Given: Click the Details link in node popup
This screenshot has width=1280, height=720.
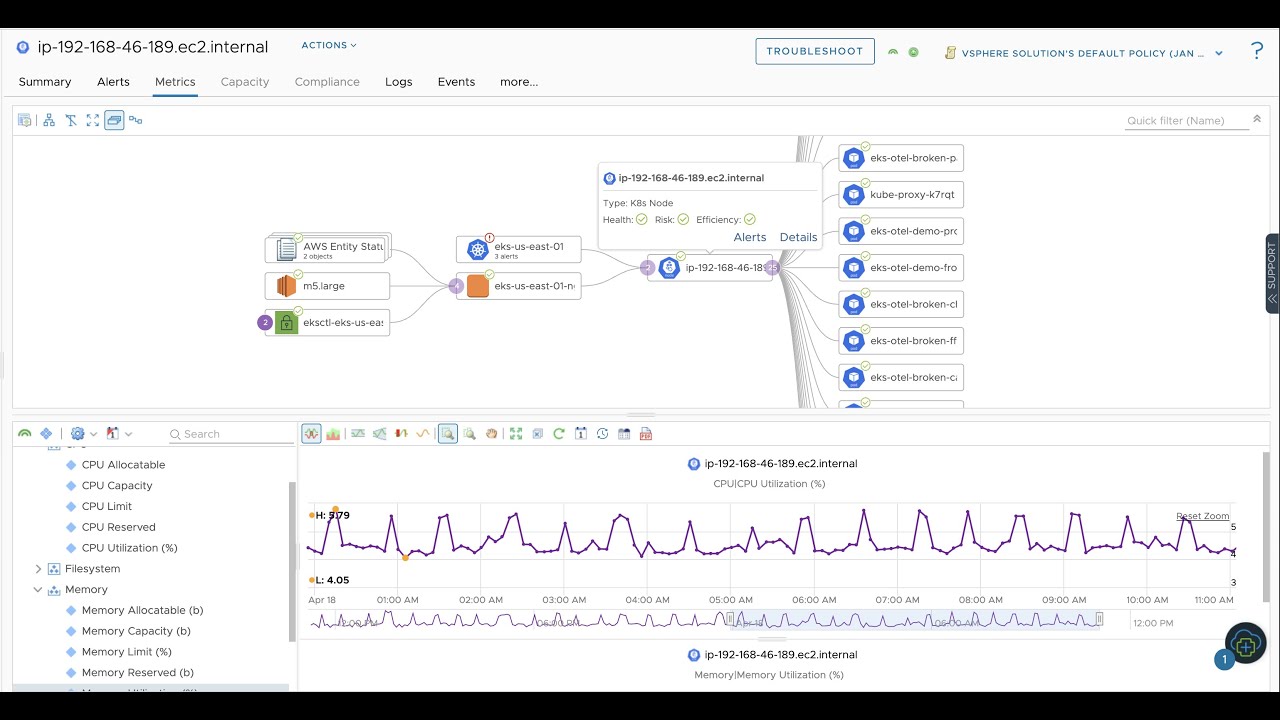Looking at the screenshot, I should (798, 237).
